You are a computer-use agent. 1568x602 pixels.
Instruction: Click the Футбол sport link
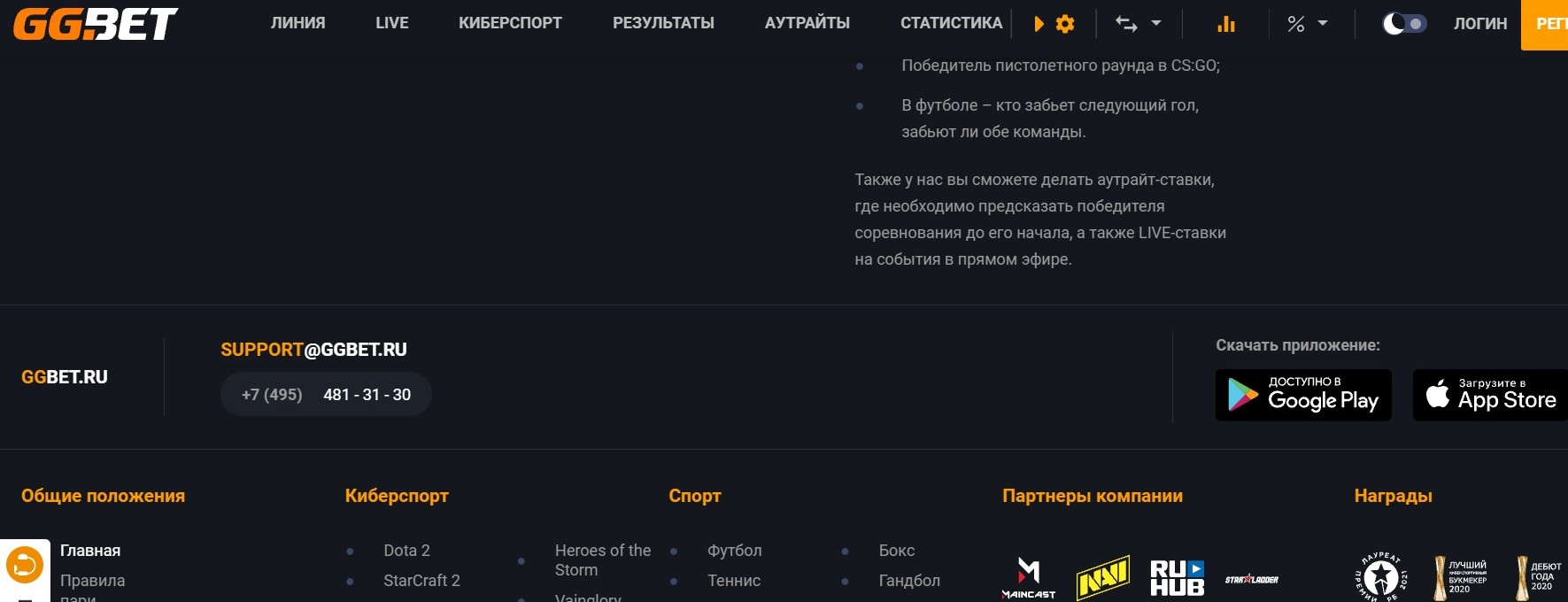[x=734, y=551]
